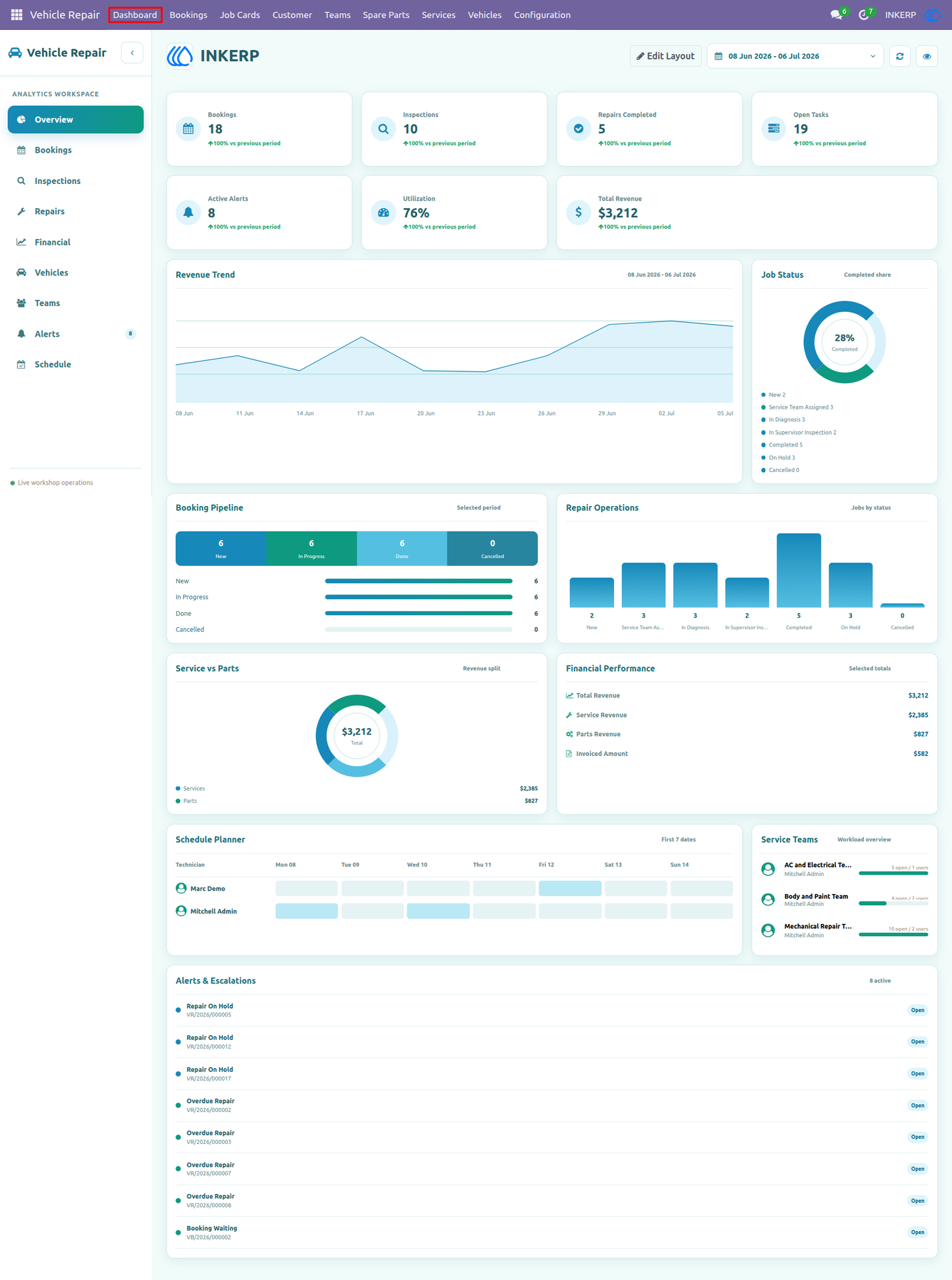Click the Bookings card calendar icon
This screenshot has width=952, height=1280.
pyautogui.click(x=188, y=129)
